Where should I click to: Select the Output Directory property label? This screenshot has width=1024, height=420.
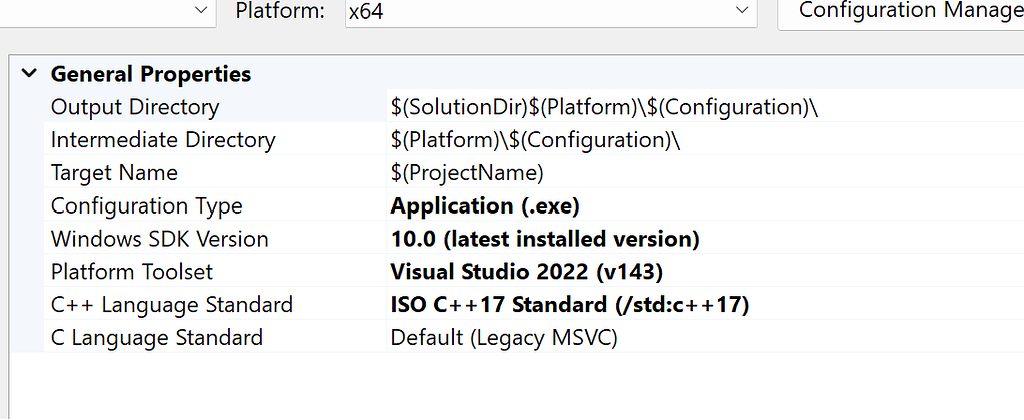click(135, 107)
